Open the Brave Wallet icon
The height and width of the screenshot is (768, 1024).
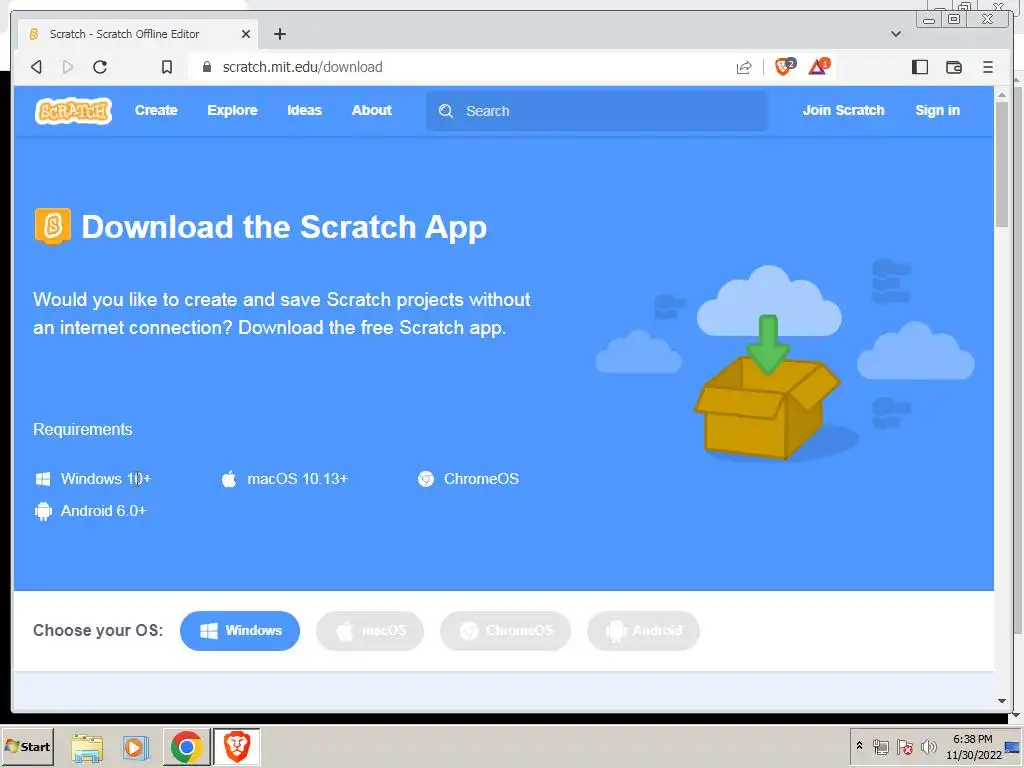pyautogui.click(x=953, y=67)
